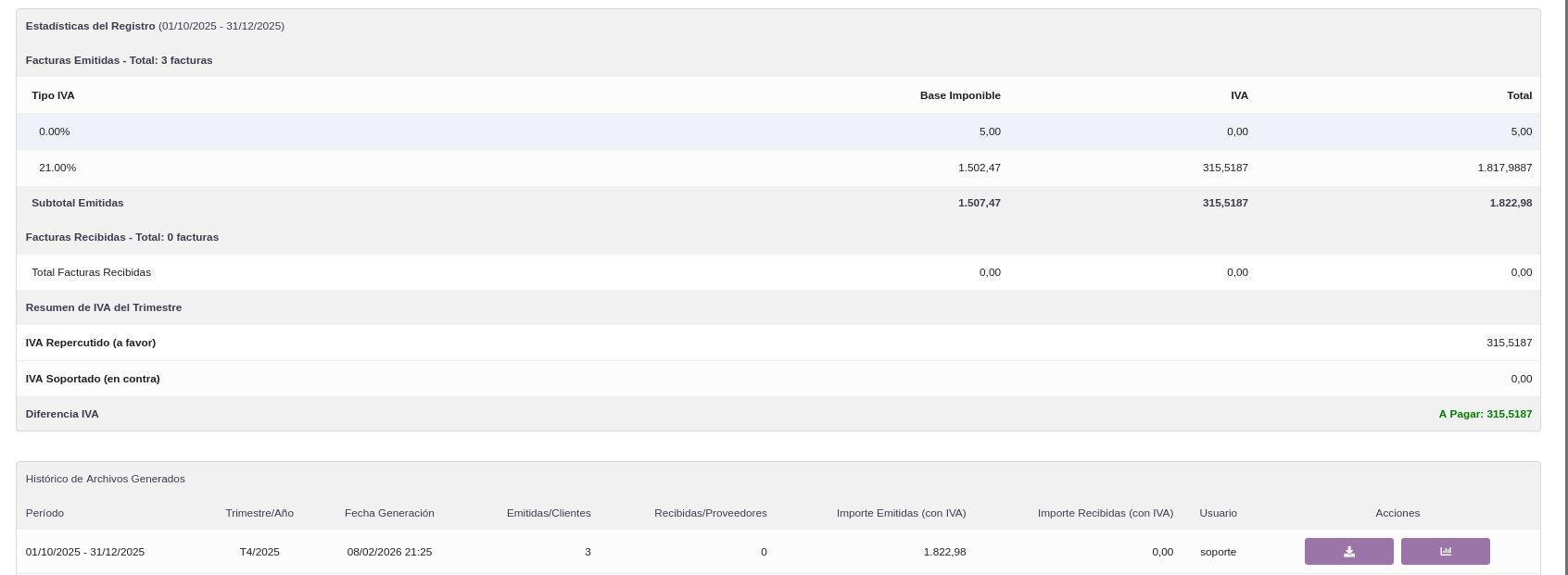Select the 0.00% IVA type row
This screenshot has width=1568, height=575.
tap(55, 131)
